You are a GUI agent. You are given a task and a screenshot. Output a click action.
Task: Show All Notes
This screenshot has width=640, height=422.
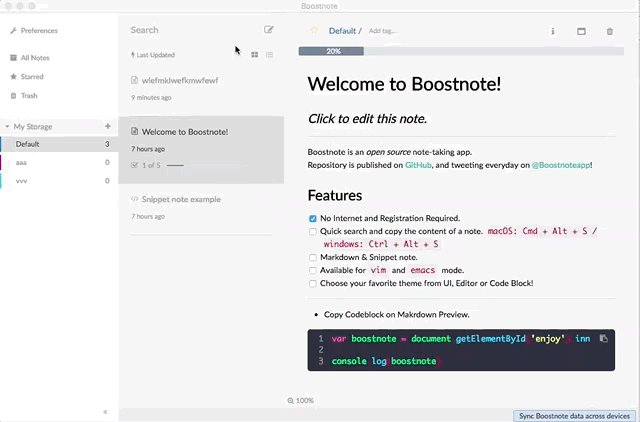point(30,58)
